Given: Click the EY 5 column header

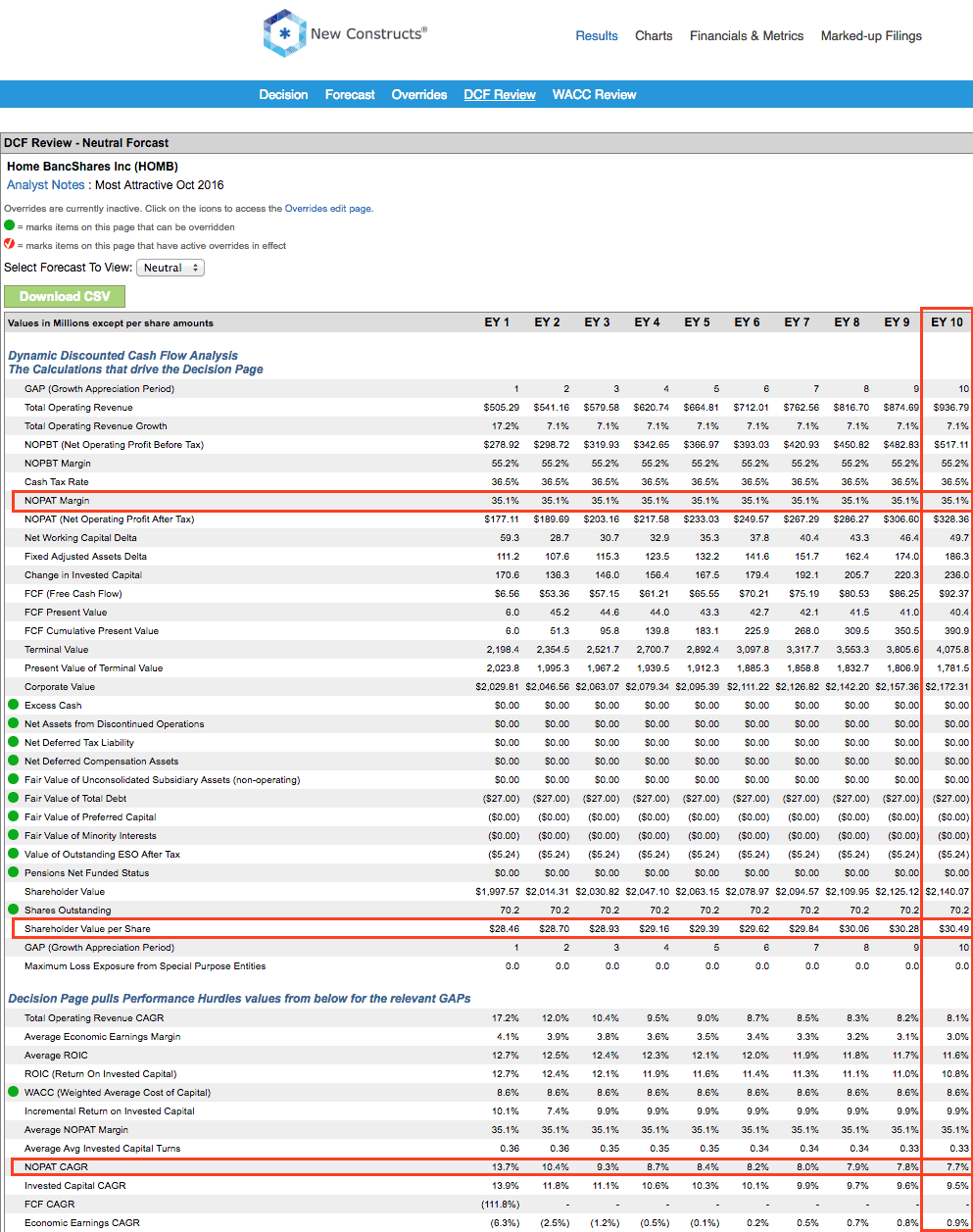Looking at the screenshot, I should click(697, 322).
